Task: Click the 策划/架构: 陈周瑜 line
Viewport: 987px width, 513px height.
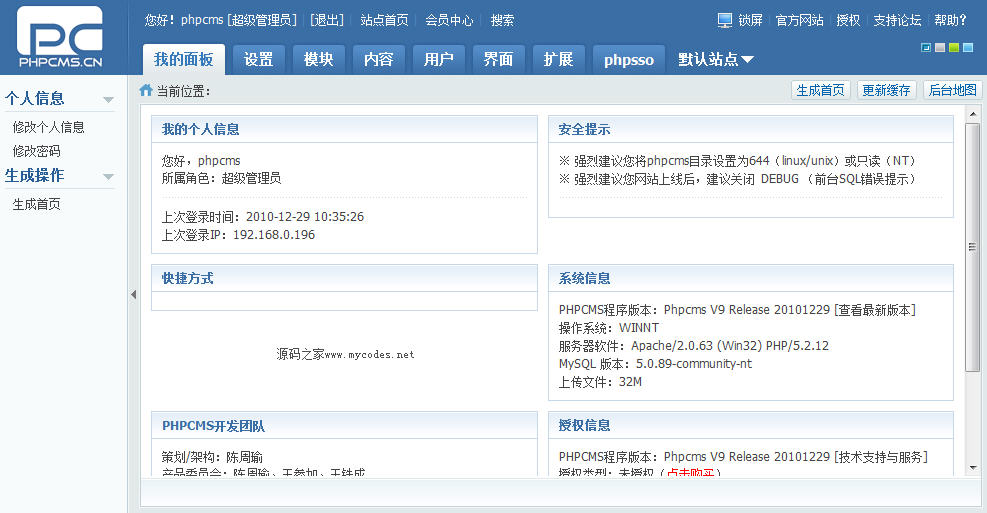Action: pyautogui.click(x=212, y=457)
